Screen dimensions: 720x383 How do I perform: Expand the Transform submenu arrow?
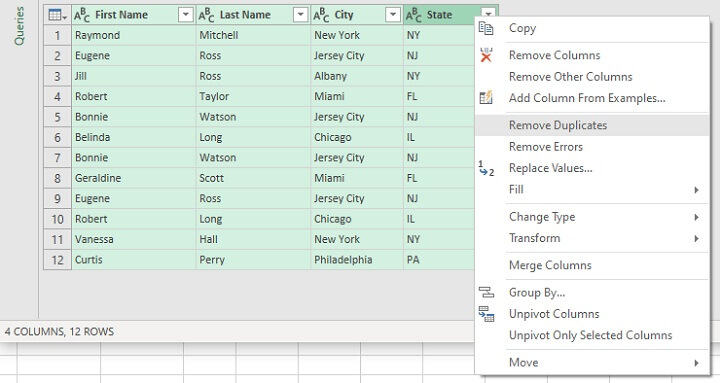pos(696,238)
